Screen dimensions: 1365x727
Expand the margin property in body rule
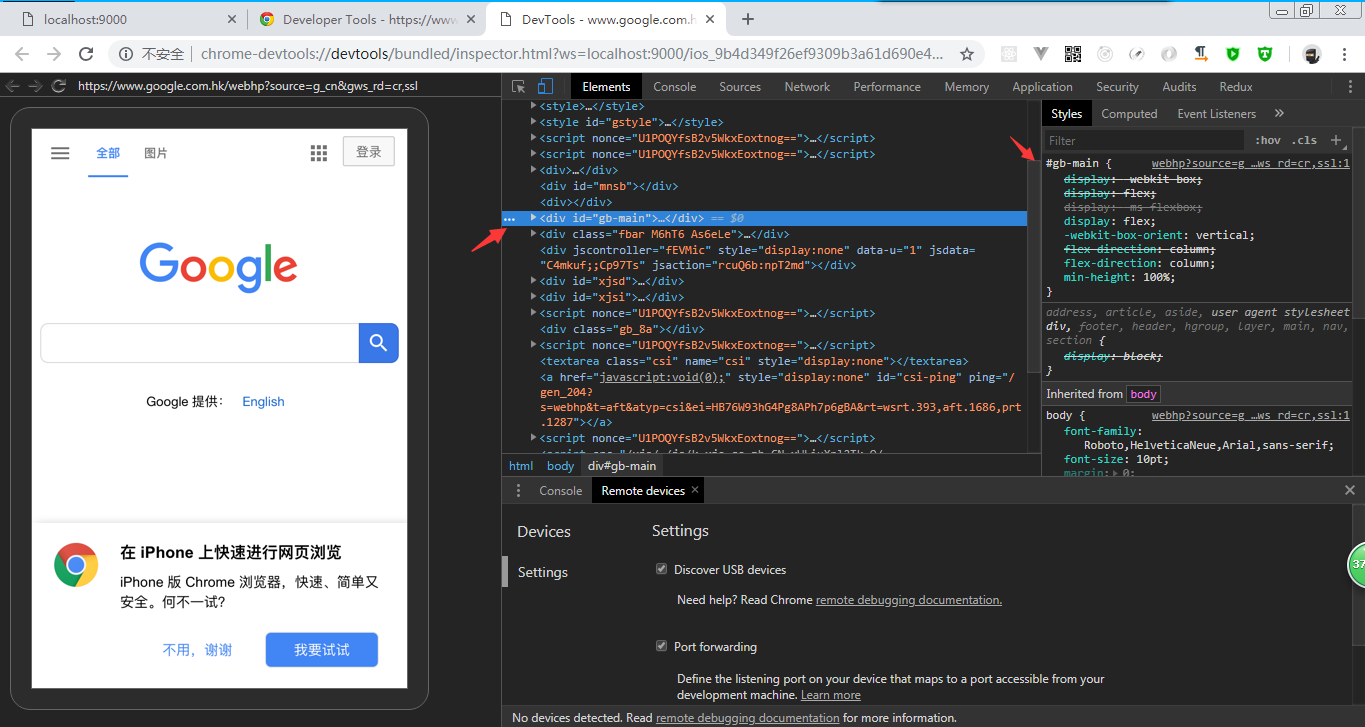click(1117, 473)
